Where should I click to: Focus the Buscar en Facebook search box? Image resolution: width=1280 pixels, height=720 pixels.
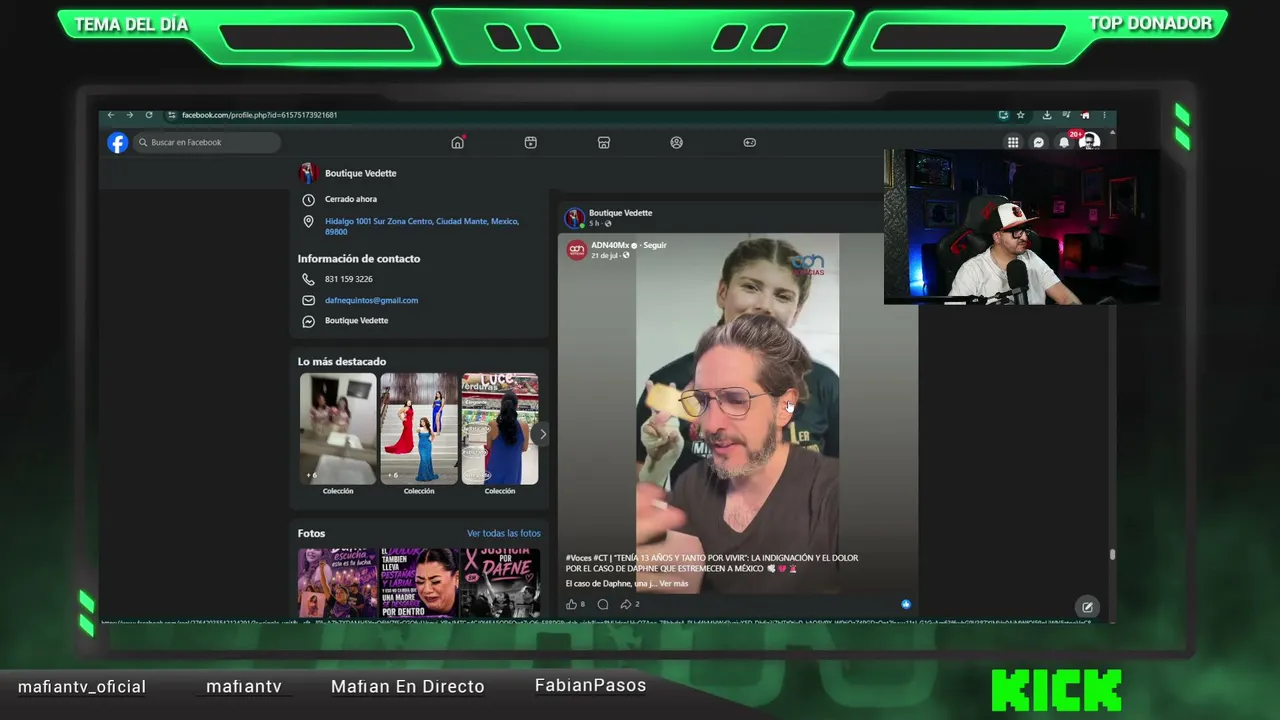point(207,142)
